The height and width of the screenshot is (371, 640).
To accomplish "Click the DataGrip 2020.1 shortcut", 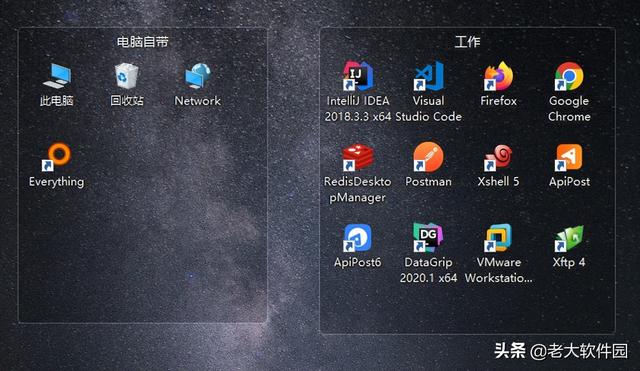I will point(428,237).
